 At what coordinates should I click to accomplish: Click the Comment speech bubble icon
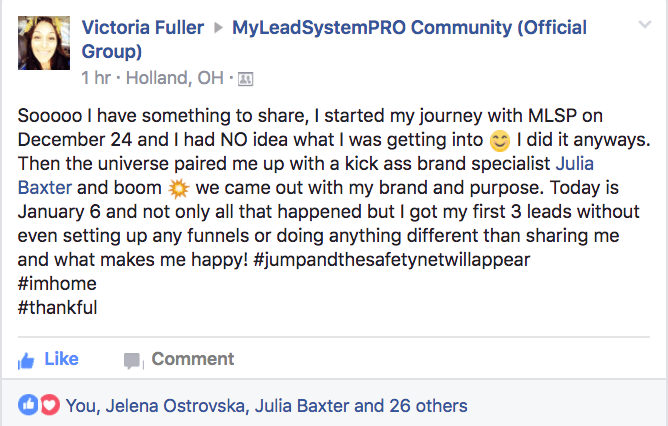pos(132,361)
